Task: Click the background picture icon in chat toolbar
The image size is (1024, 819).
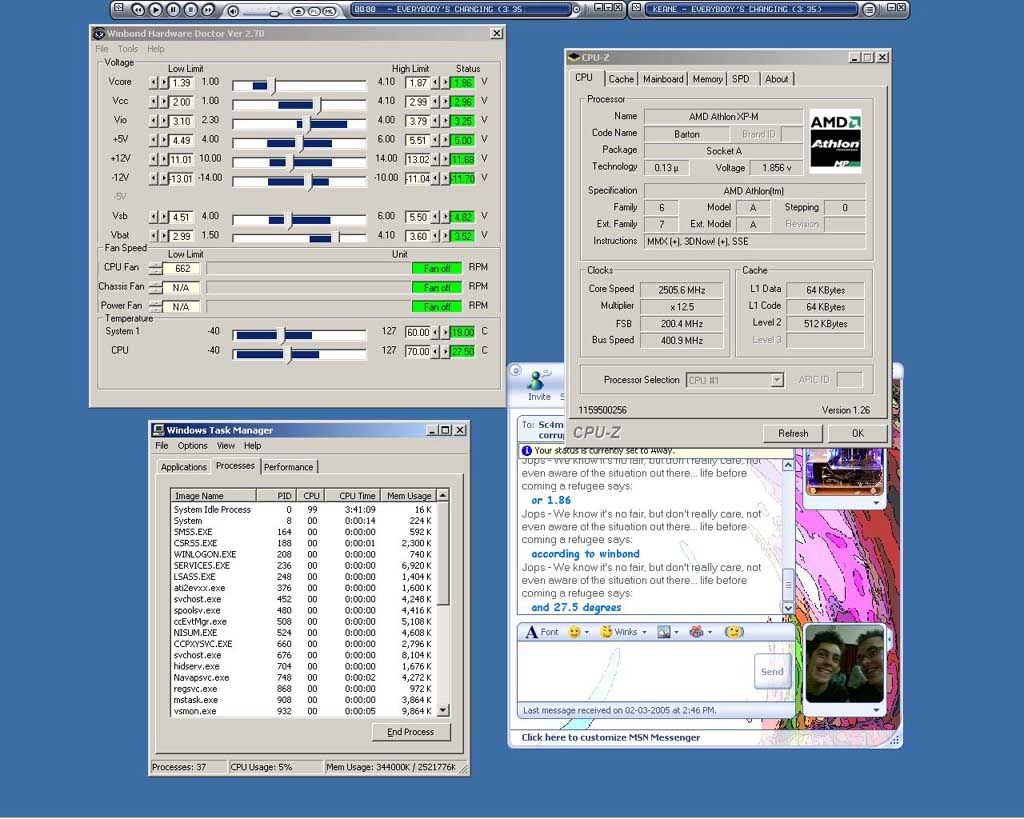Action: tap(666, 632)
